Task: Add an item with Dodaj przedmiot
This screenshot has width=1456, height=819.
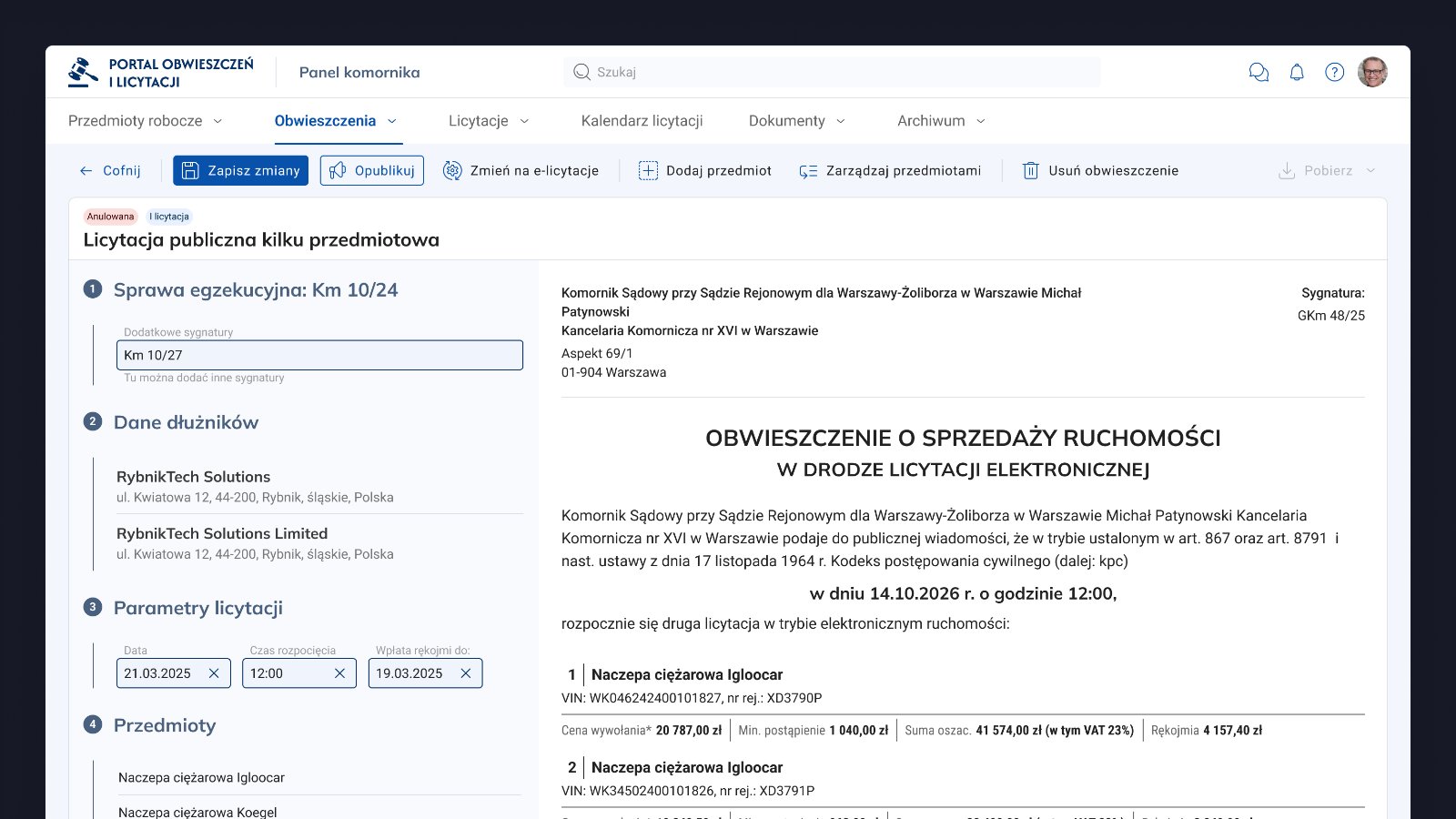Action: (x=705, y=171)
